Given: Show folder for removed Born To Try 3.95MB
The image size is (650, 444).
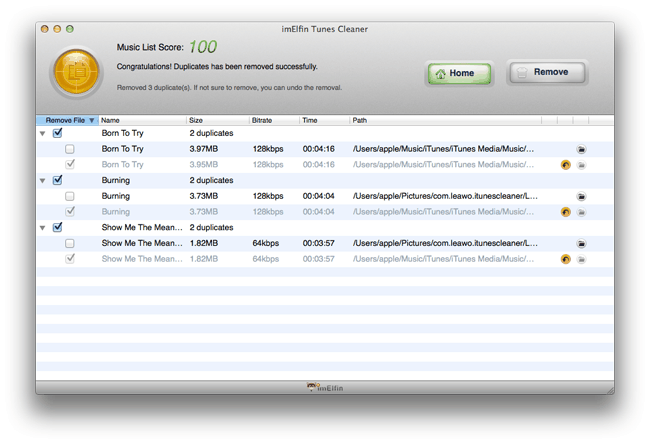Looking at the screenshot, I should pos(581,165).
